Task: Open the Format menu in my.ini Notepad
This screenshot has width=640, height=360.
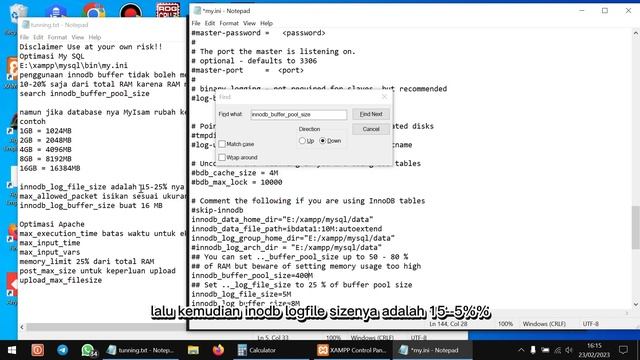Action: (229, 23)
